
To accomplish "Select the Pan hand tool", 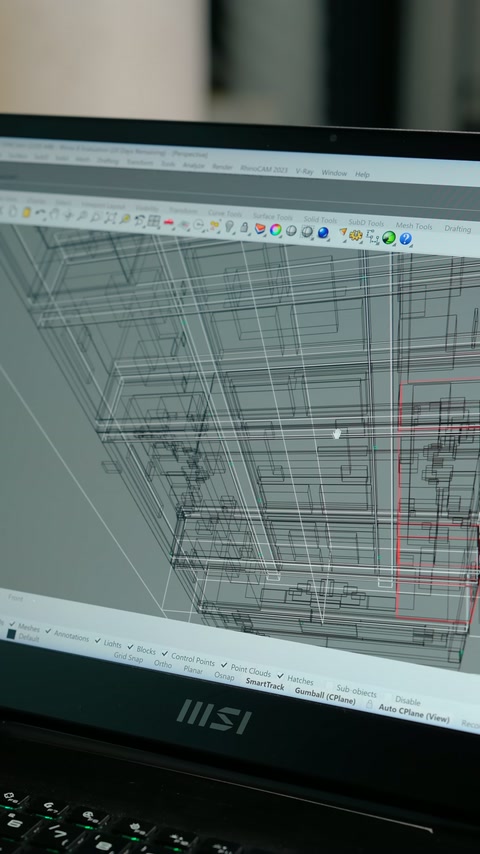I will [54, 214].
